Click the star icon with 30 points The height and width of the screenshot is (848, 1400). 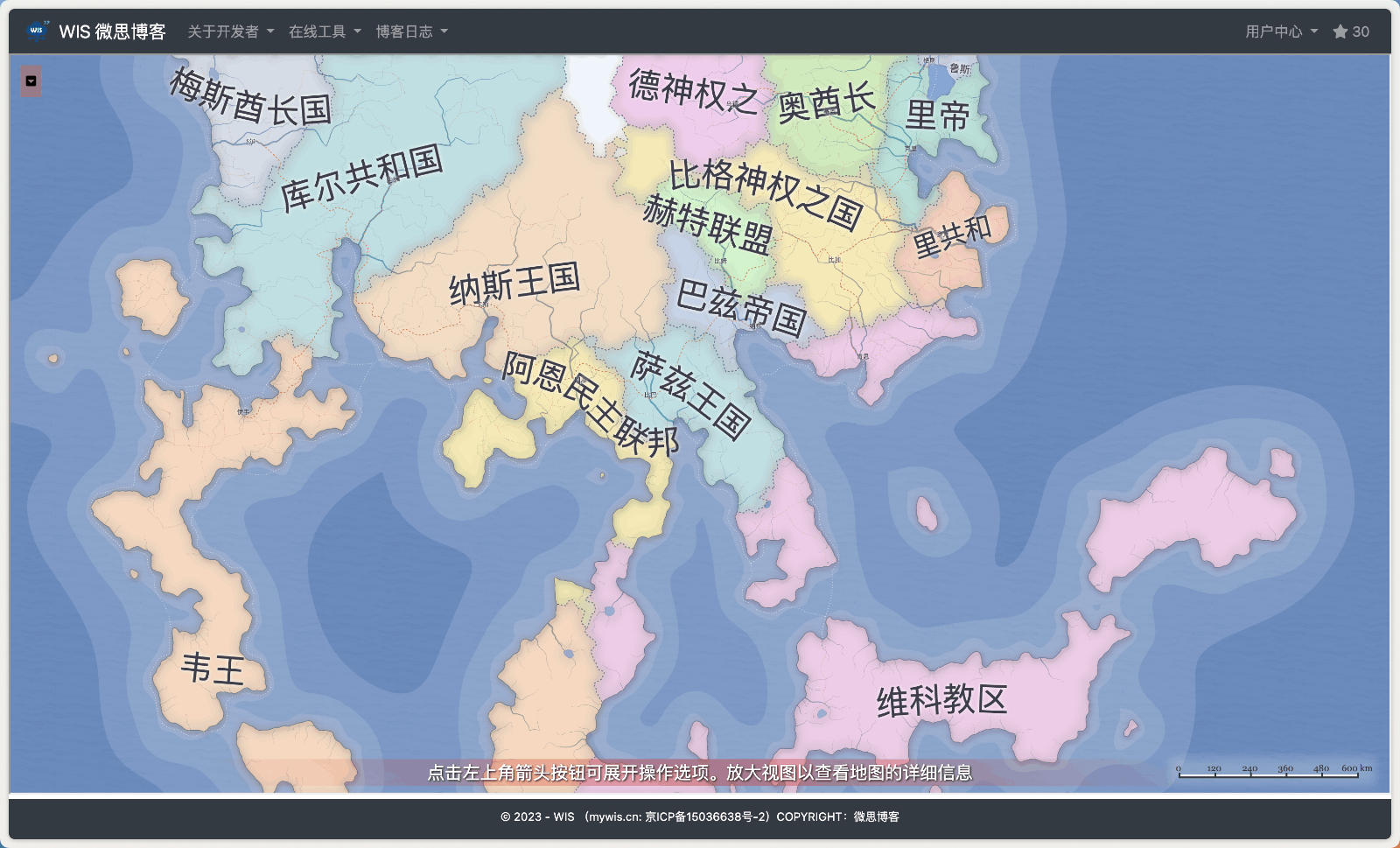(x=1351, y=32)
